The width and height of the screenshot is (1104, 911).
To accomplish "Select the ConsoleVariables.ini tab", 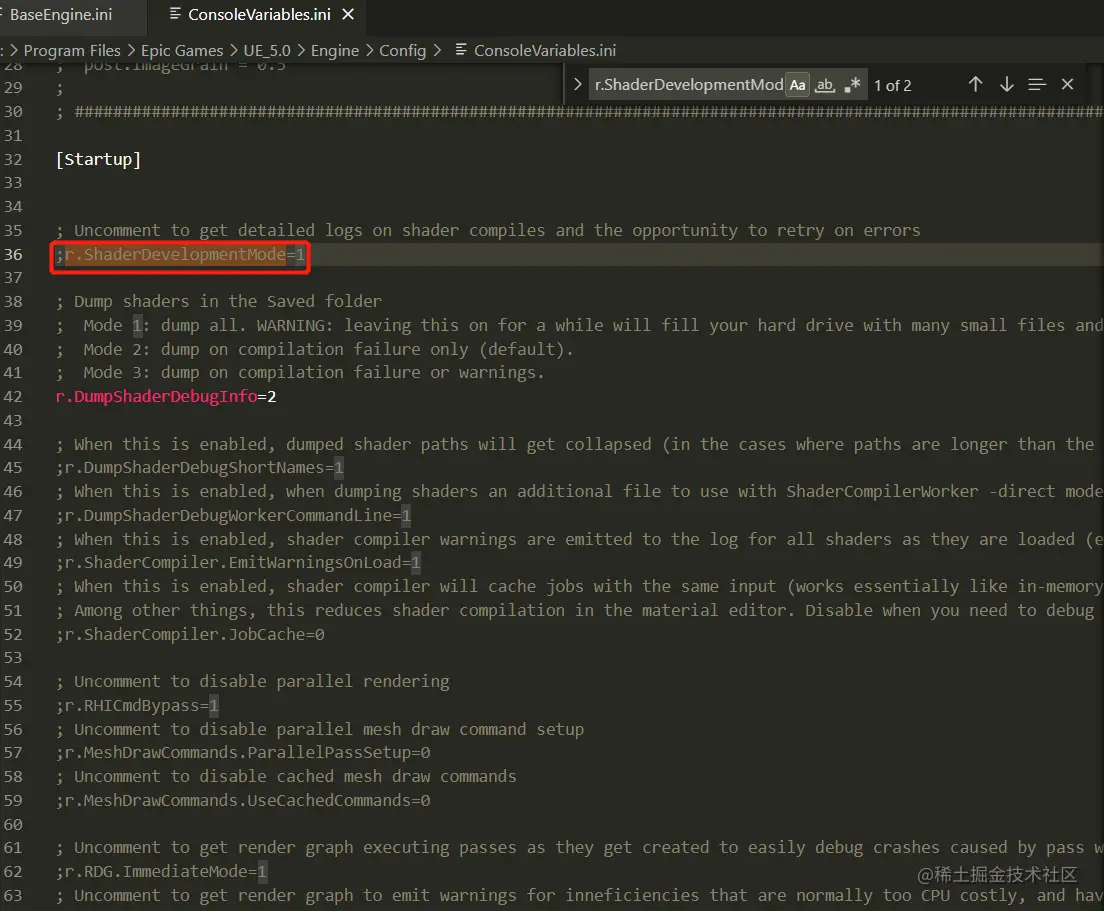I will click(259, 15).
